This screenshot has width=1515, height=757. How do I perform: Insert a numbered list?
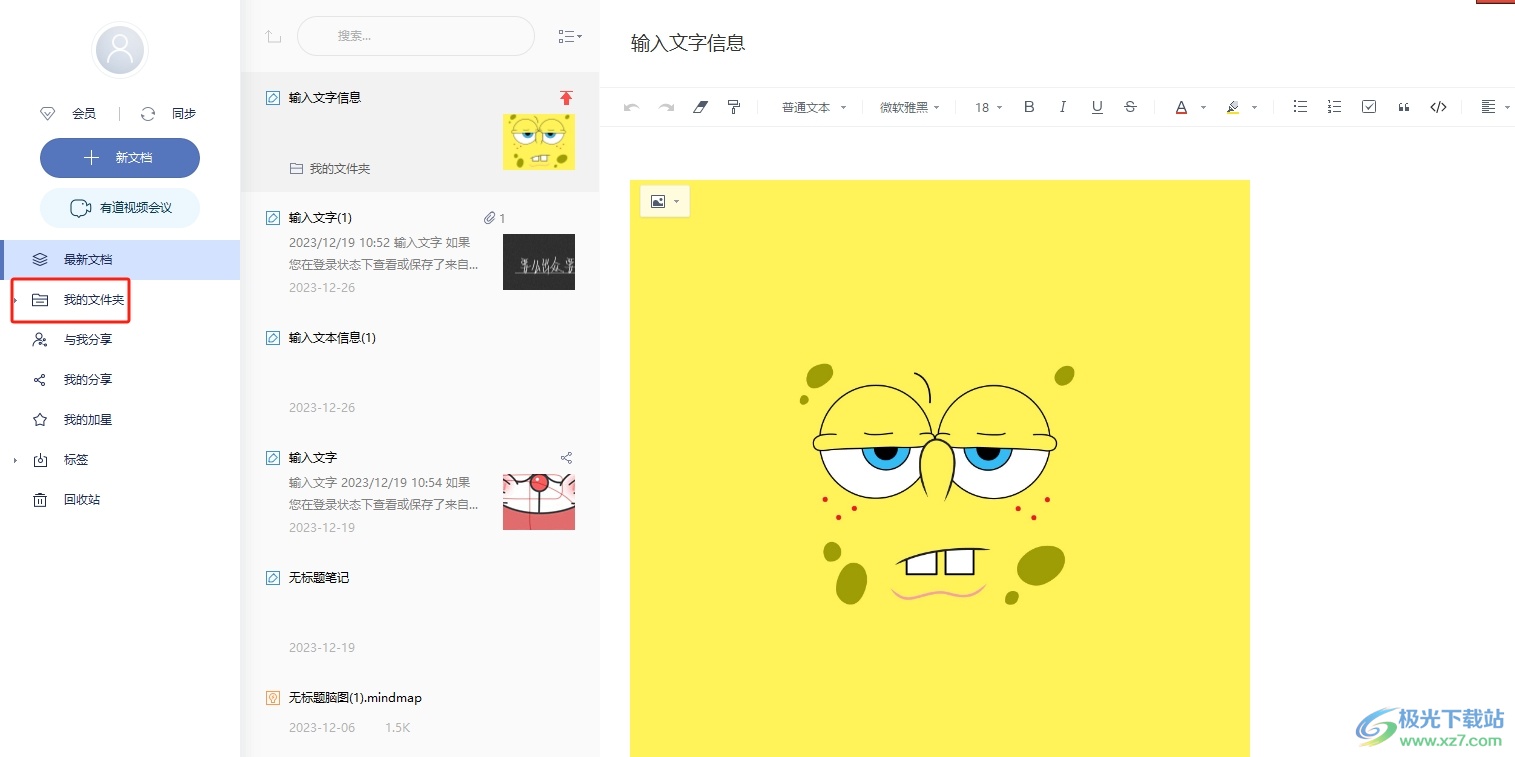pos(1334,107)
